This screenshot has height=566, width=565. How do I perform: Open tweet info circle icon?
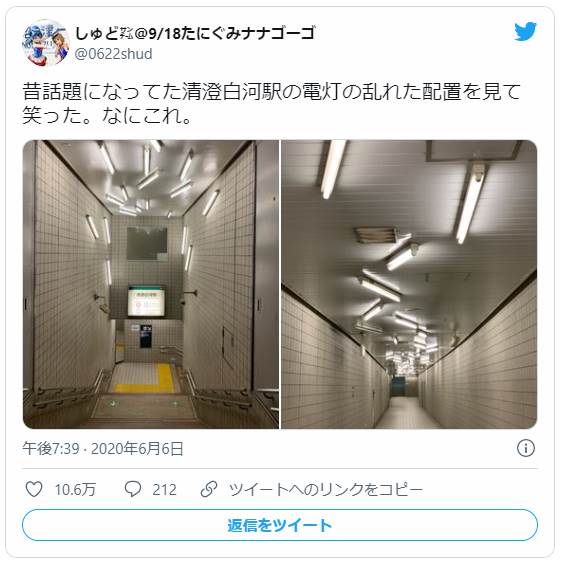(x=525, y=448)
